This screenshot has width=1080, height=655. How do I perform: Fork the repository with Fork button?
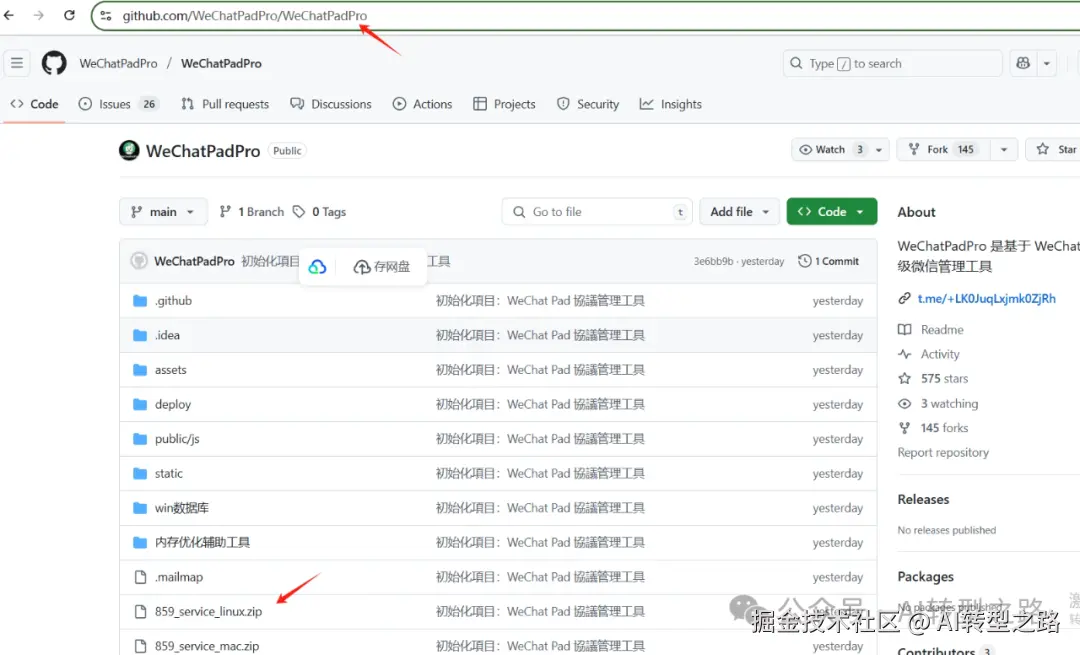coord(943,149)
